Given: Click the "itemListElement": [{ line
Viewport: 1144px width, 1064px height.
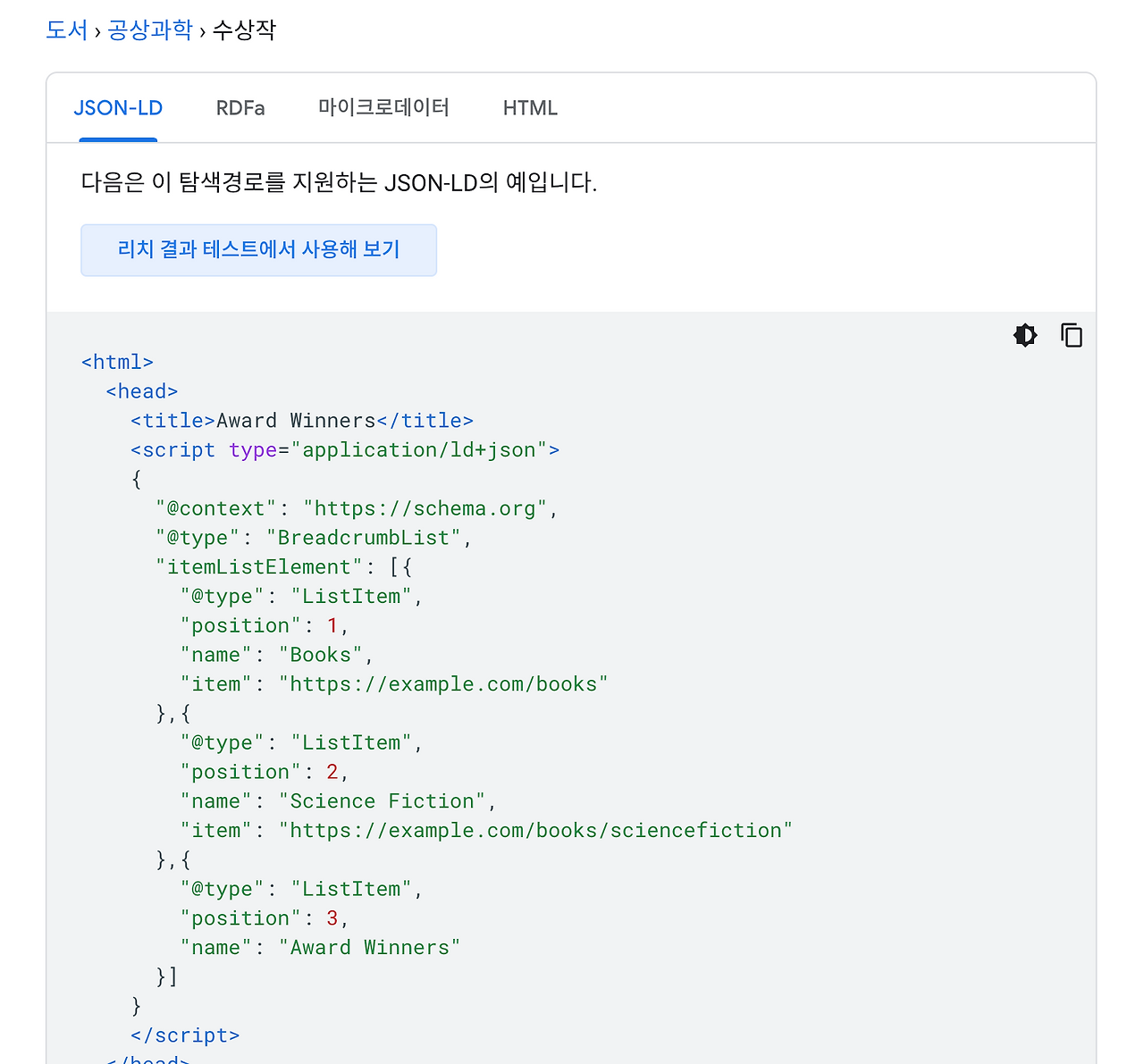Looking at the screenshot, I should click(284, 567).
